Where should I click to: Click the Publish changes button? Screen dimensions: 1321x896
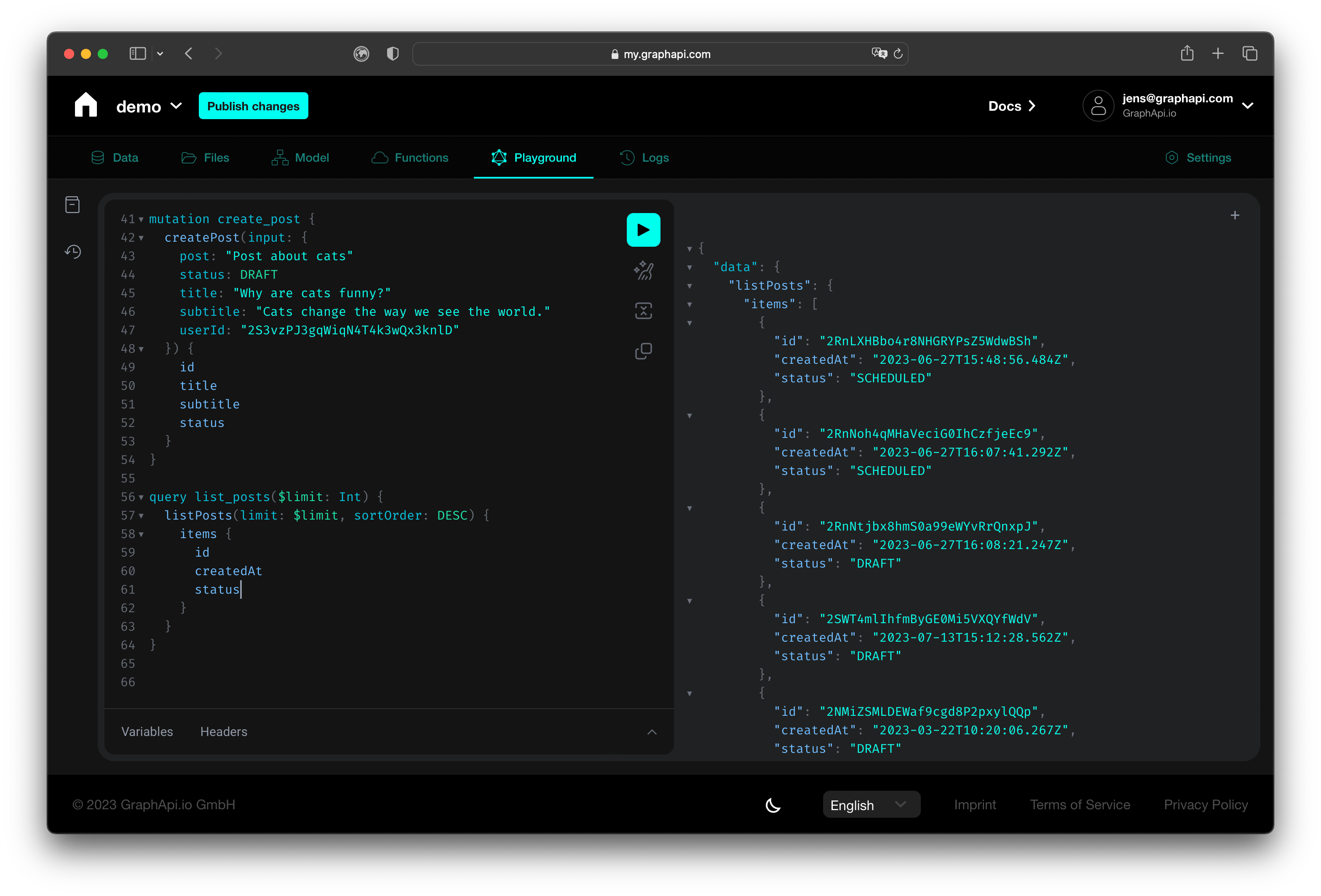pos(253,106)
